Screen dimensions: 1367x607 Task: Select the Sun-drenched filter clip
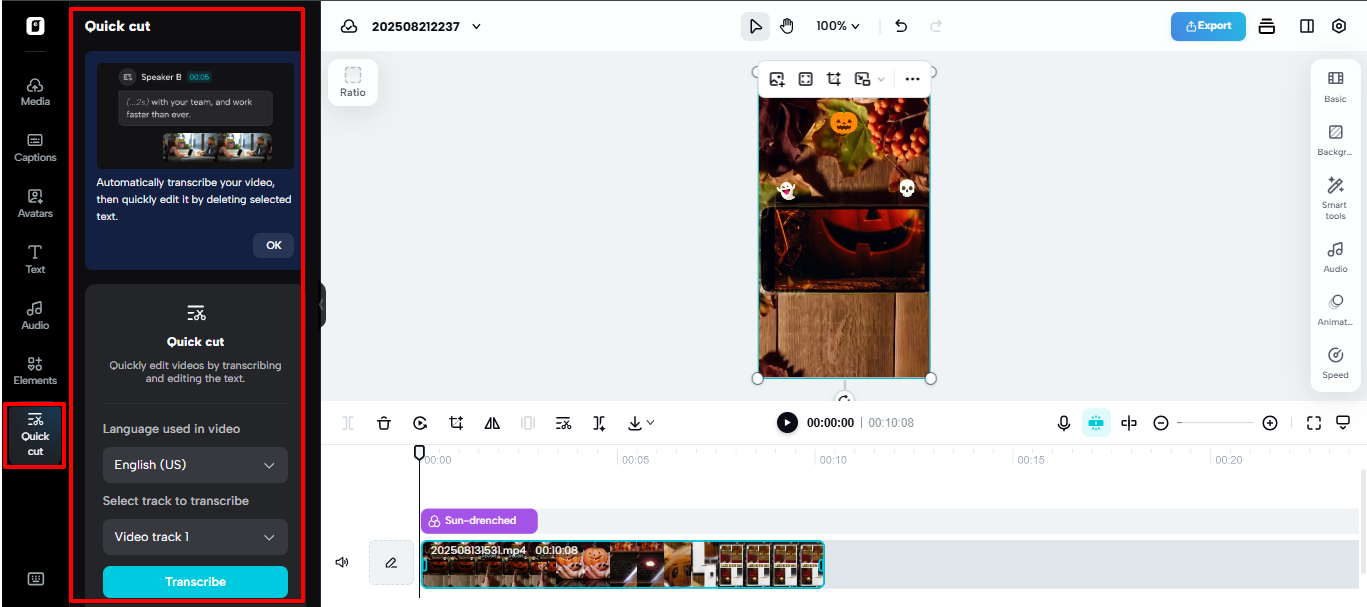click(x=479, y=521)
